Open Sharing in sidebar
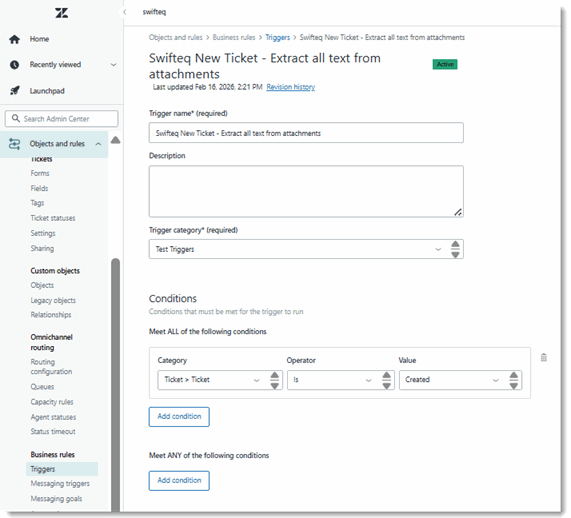The width and height of the screenshot is (571, 518). pyautogui.click(x=42, y=248)
